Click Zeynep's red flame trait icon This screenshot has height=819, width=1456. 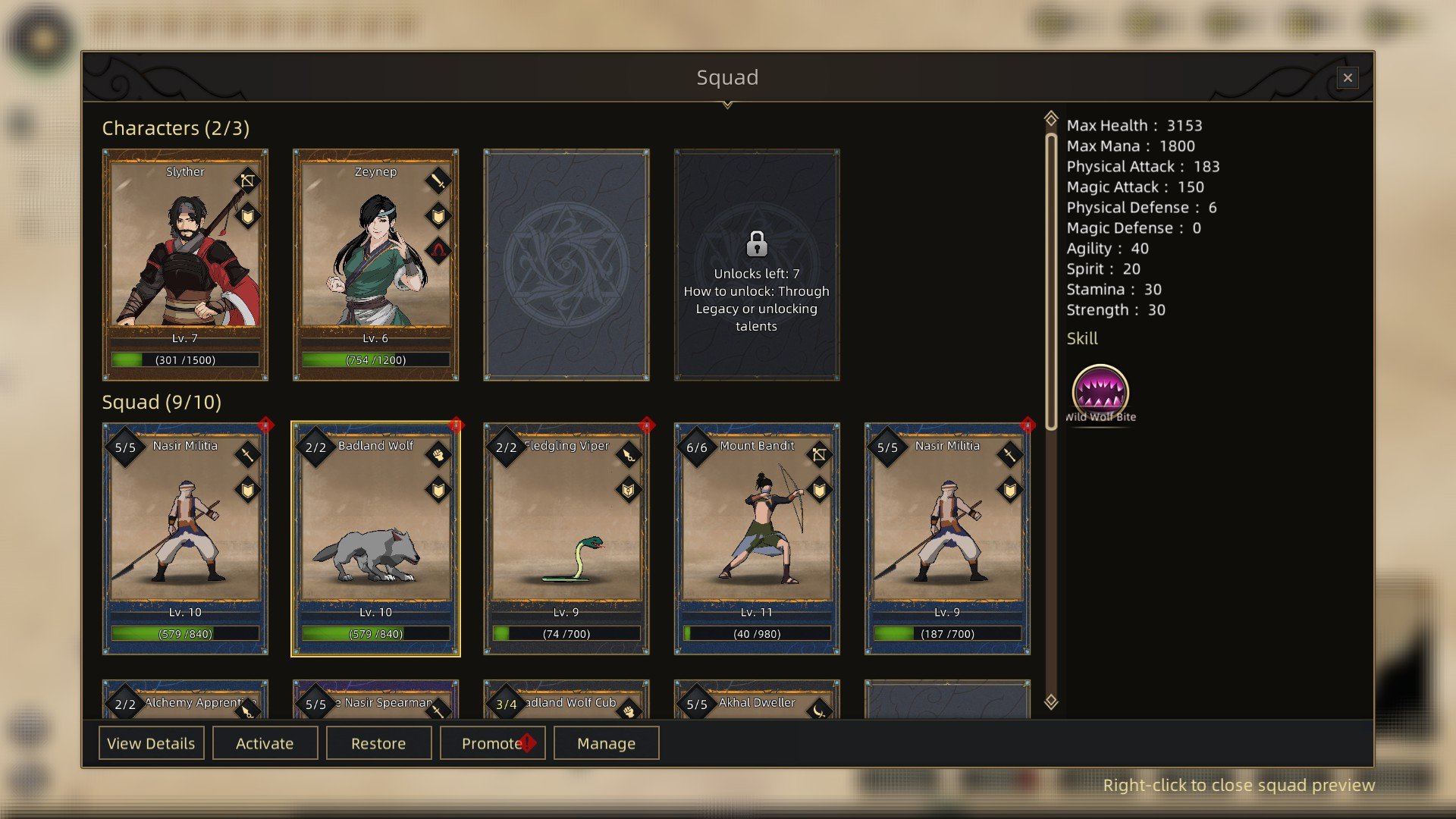click(438, 250)
